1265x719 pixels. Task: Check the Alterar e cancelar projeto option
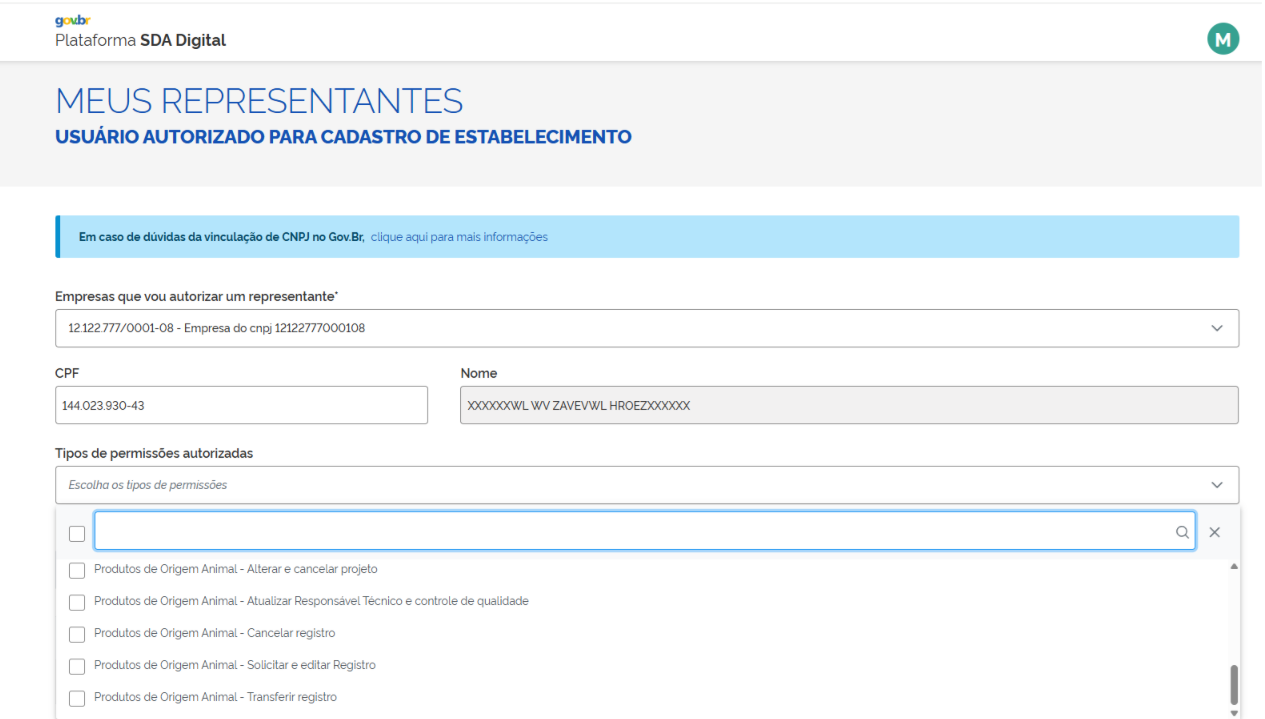[x=77, y=570]
